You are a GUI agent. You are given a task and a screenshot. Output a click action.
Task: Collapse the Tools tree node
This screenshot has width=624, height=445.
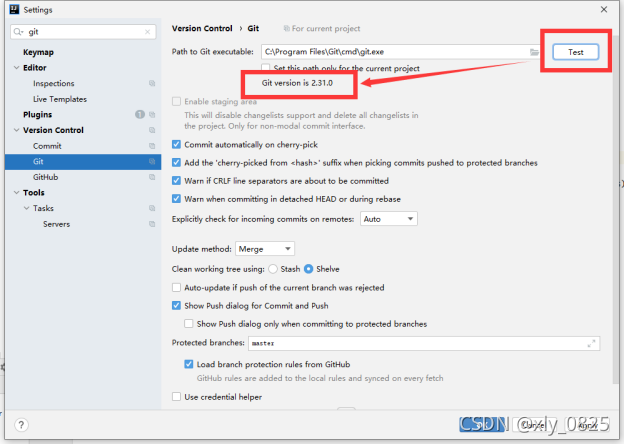16,193
